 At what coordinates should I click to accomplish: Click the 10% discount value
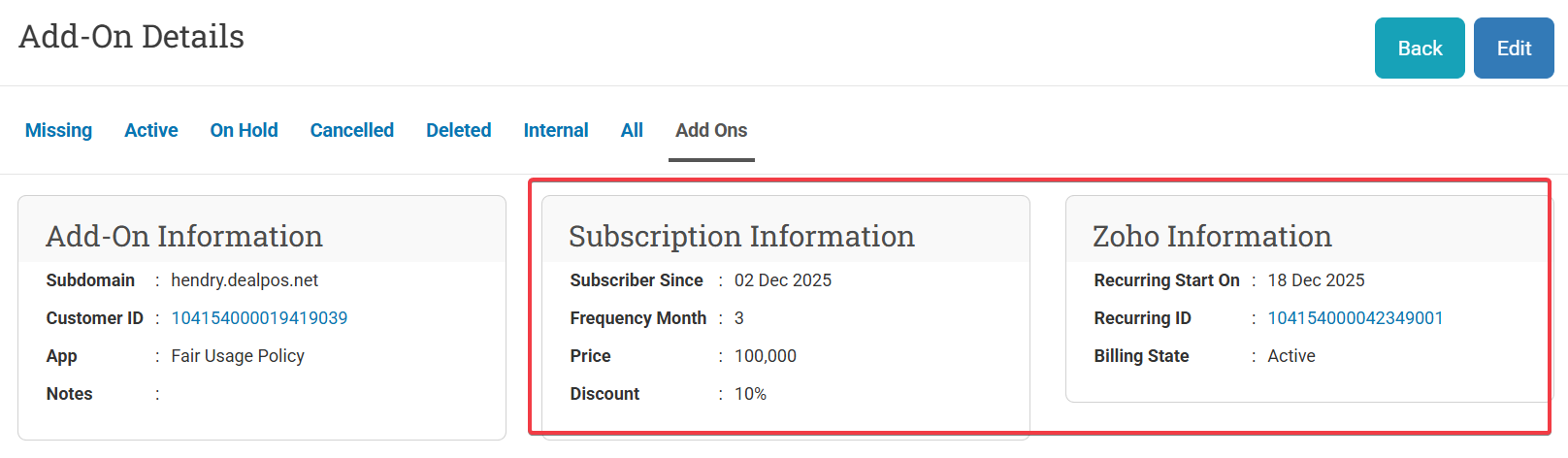click(x=750, y=394)
